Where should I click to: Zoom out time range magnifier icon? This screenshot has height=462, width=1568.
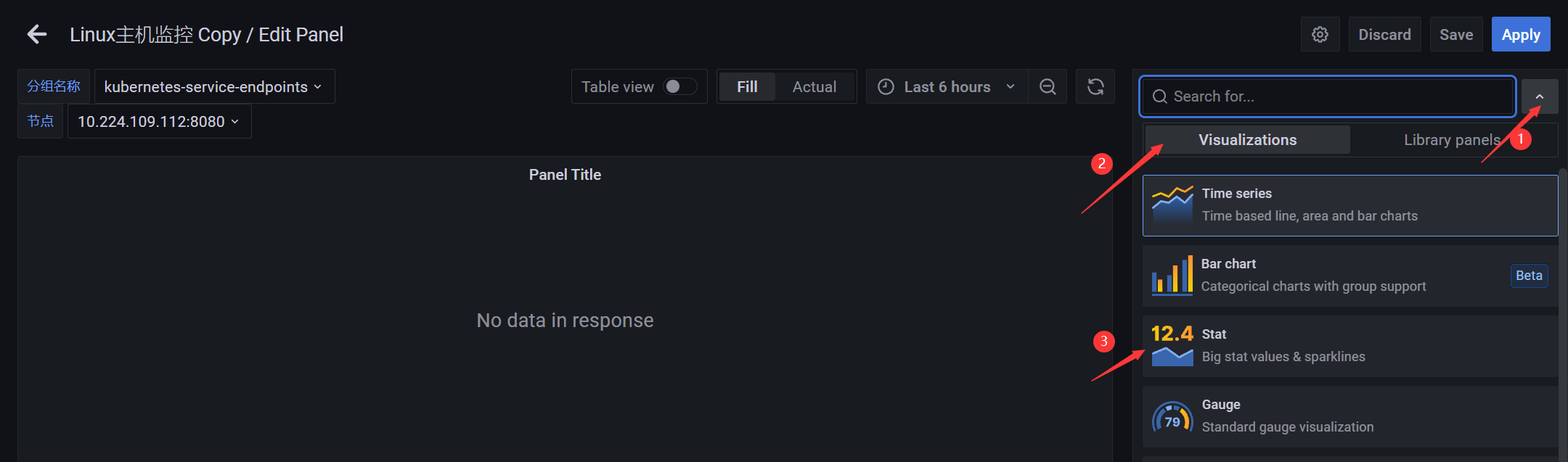pos(1048,87)
